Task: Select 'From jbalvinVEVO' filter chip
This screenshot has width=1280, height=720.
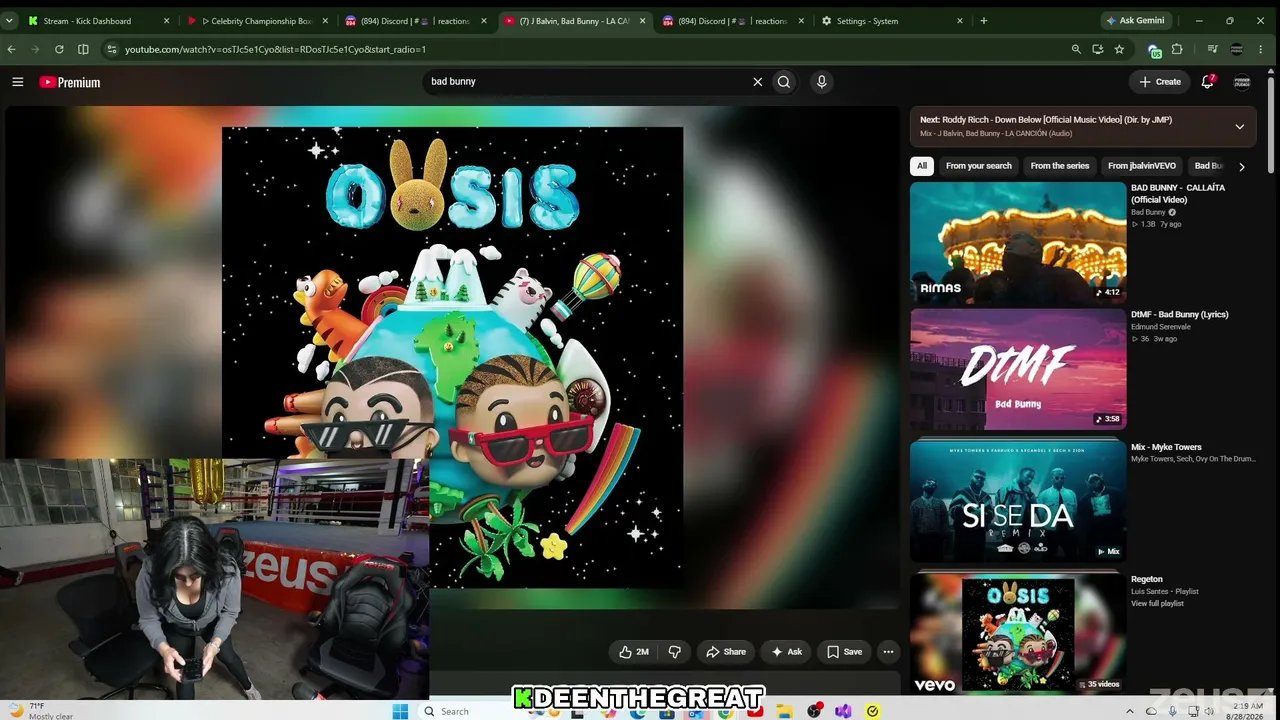Action: pyautogui.click(x=1142, y=166)
